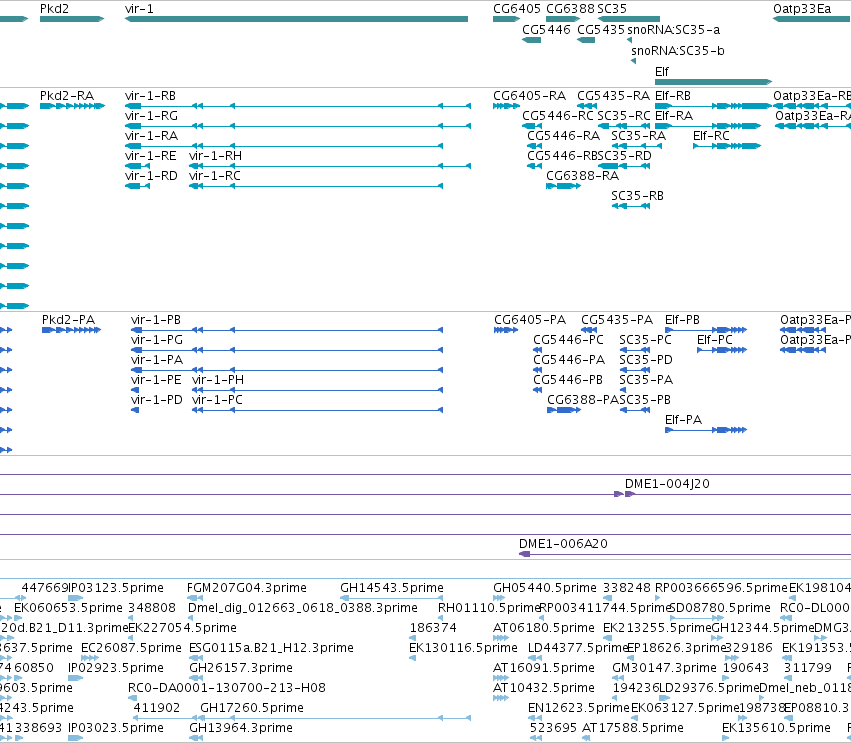Open the Oatp33Ea gene label
This screenshot has width=851, height=743.
[x=802, y=9]
